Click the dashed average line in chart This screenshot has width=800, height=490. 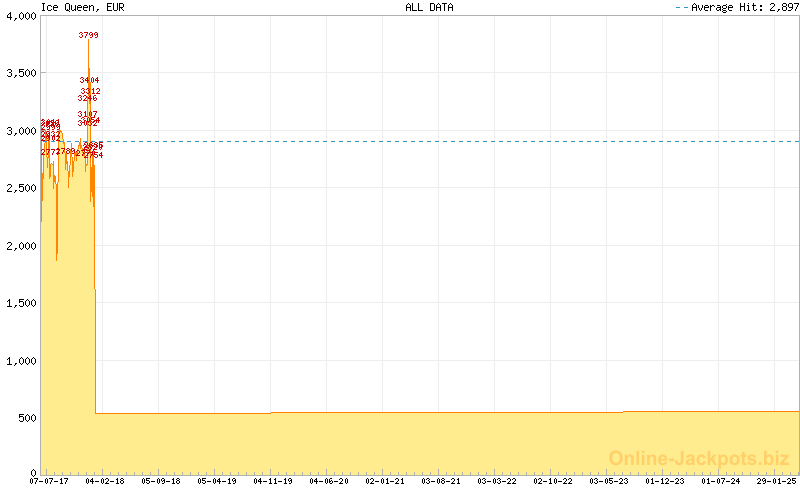(450, 142)
